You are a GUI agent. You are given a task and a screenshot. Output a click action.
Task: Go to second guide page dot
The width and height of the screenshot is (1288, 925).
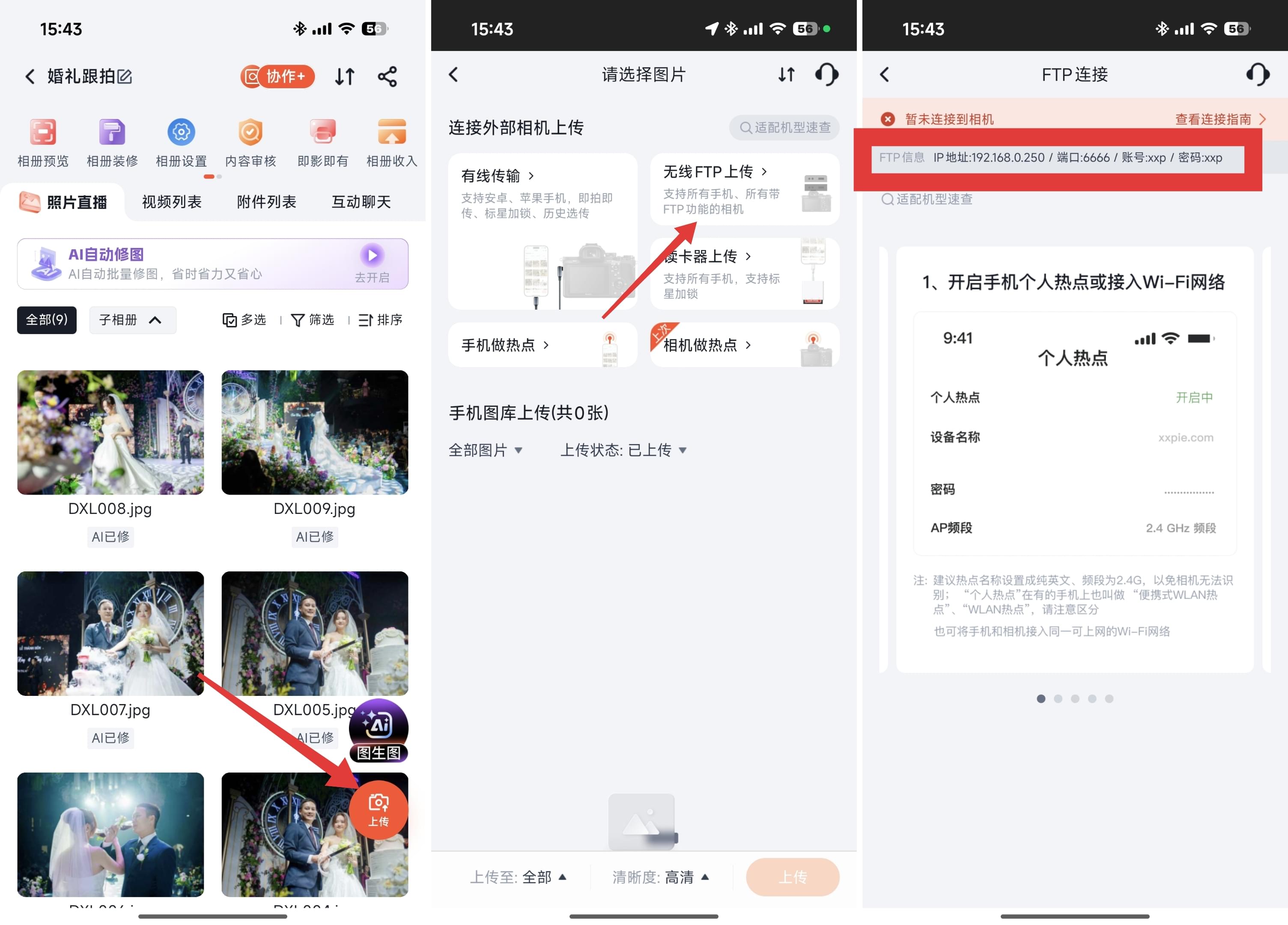[x=1058, y=698]
